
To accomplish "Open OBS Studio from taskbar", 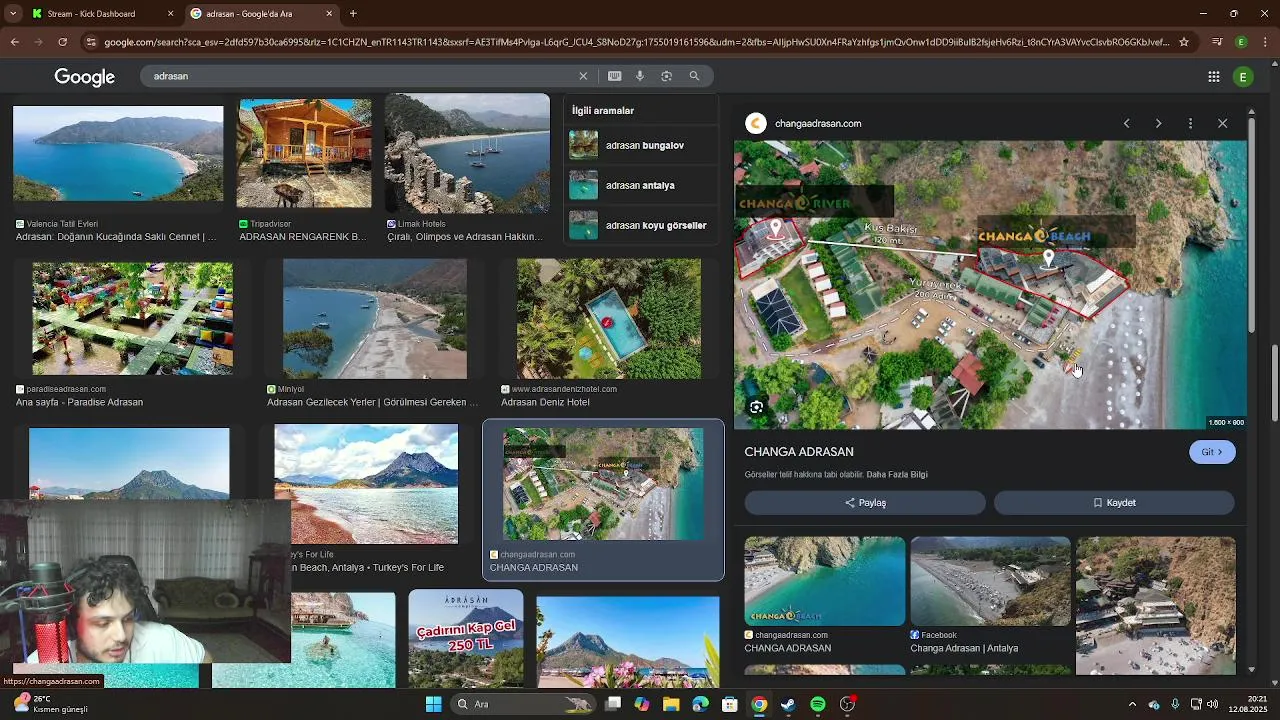I will (847, 704).
